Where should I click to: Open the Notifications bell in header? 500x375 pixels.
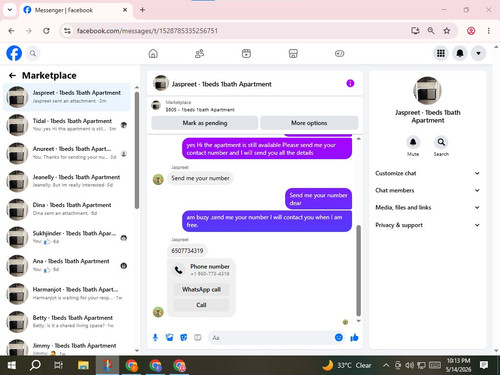pos(460,53)
